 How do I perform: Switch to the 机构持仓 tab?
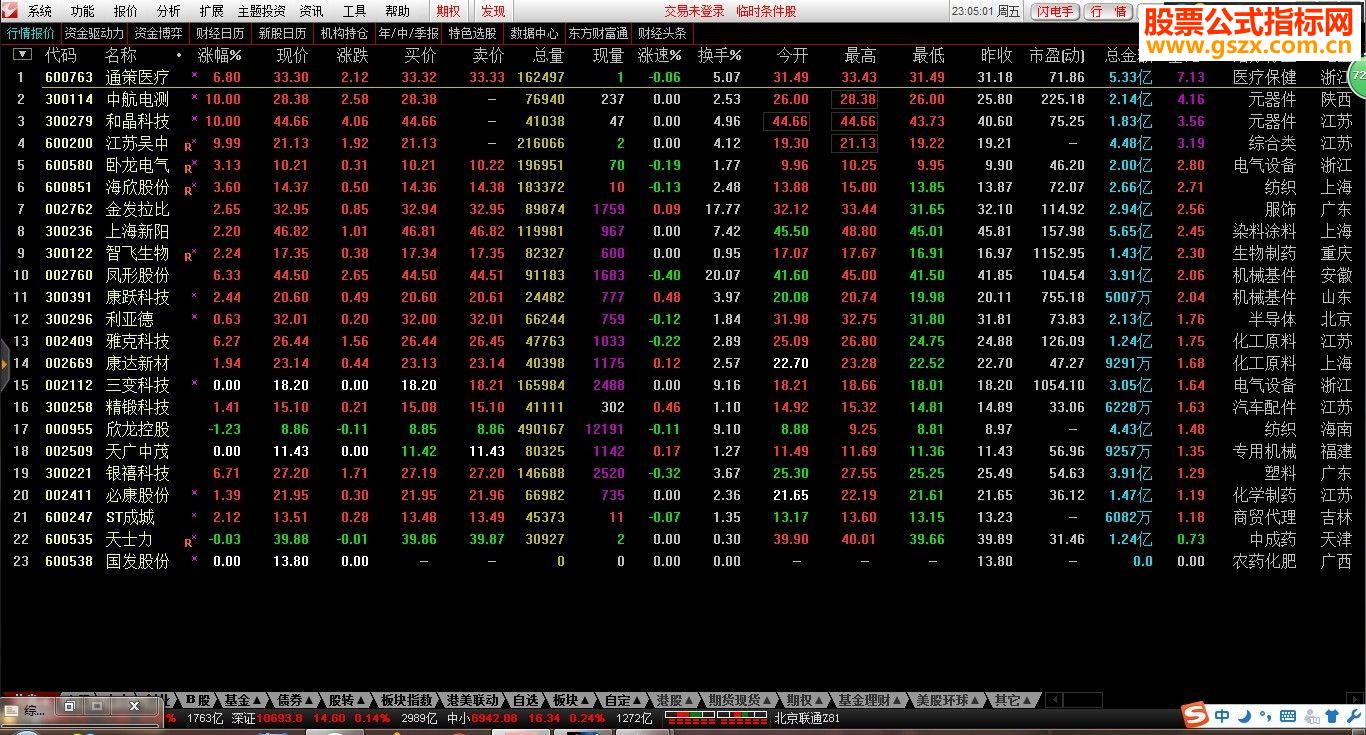click(x=344, y=33)
